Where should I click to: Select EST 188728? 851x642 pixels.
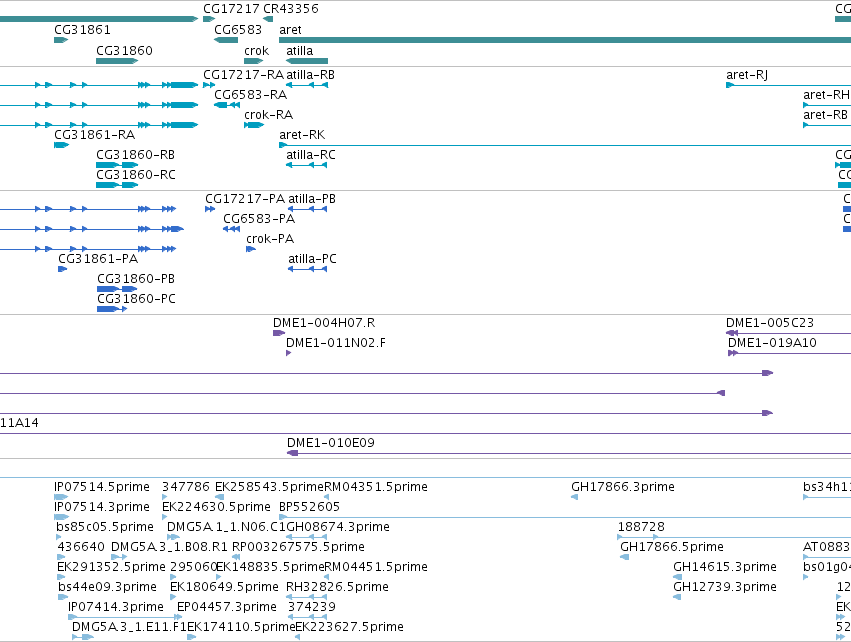click(734, 537)
